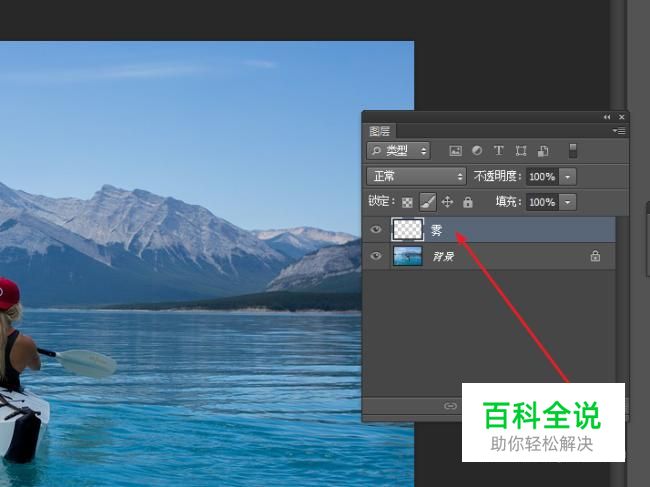Open the 不透明度 opacity slider arrow

(568, 177)
